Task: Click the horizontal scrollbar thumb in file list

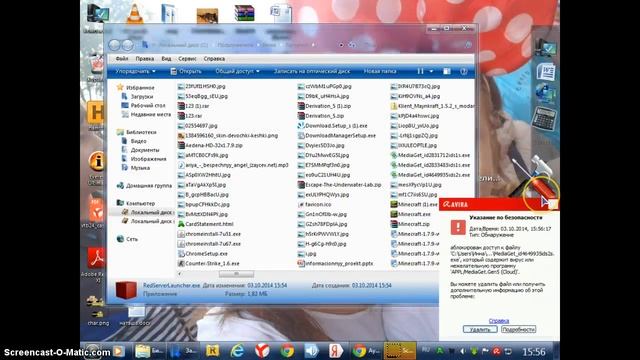Action: [236, 274]
